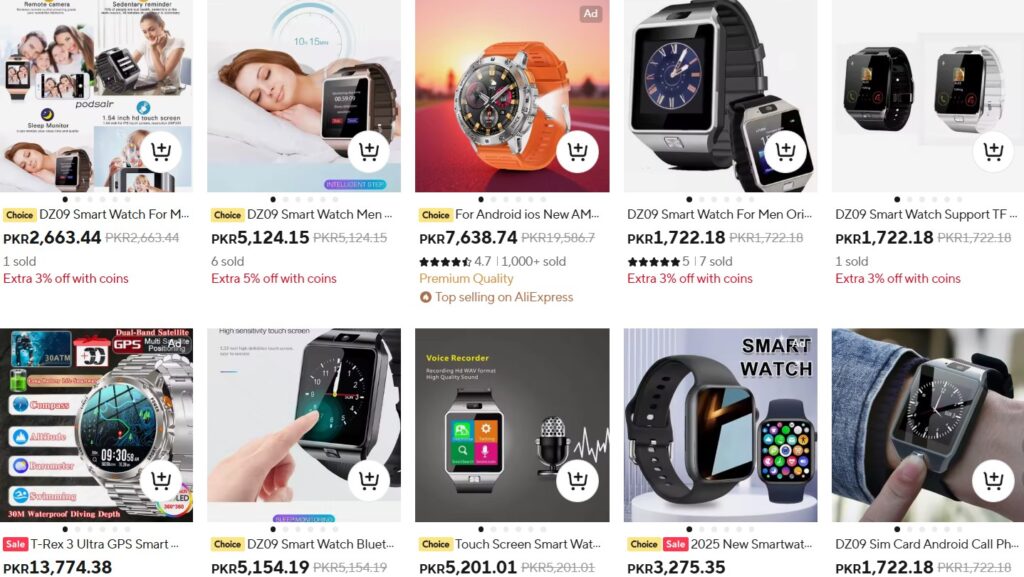The width and height of the screenshot is (1024, 577).
Task: Open DZ09 Smart Watch Men listing title
Action: point(320,214)
